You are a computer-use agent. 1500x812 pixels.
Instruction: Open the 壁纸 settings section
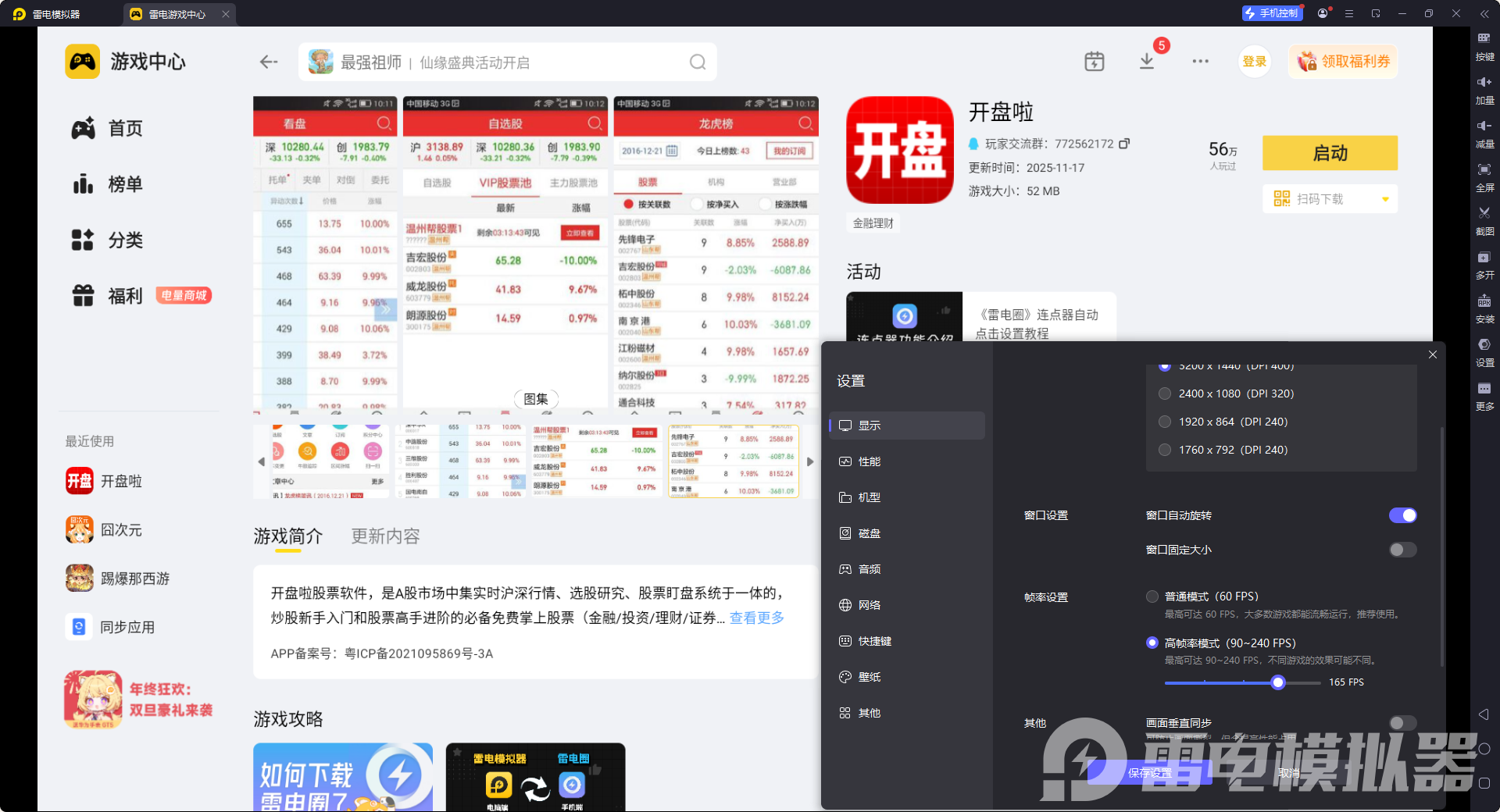click(907, 677)
